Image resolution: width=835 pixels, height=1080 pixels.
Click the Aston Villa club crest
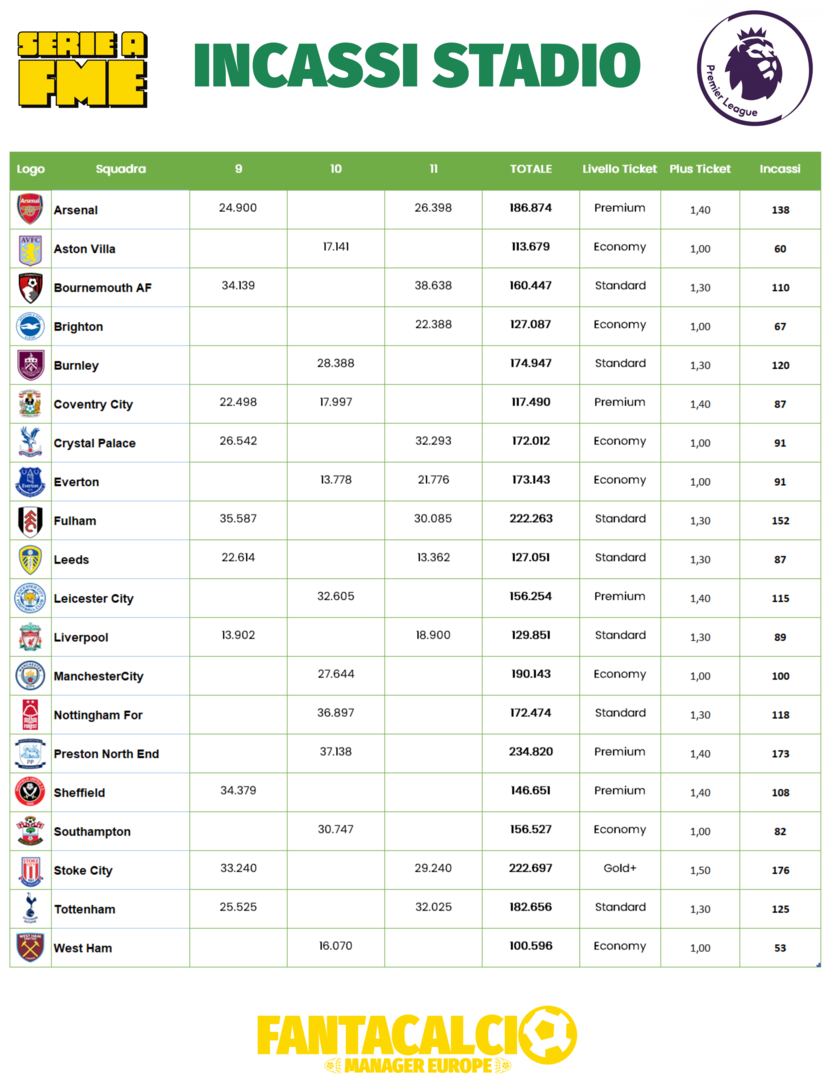[30, 248]
